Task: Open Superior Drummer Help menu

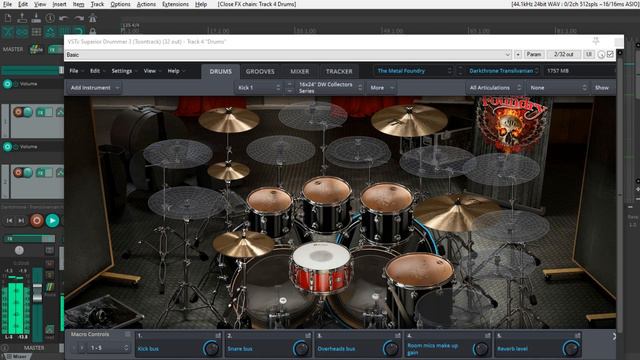Action: click(176, 71)
